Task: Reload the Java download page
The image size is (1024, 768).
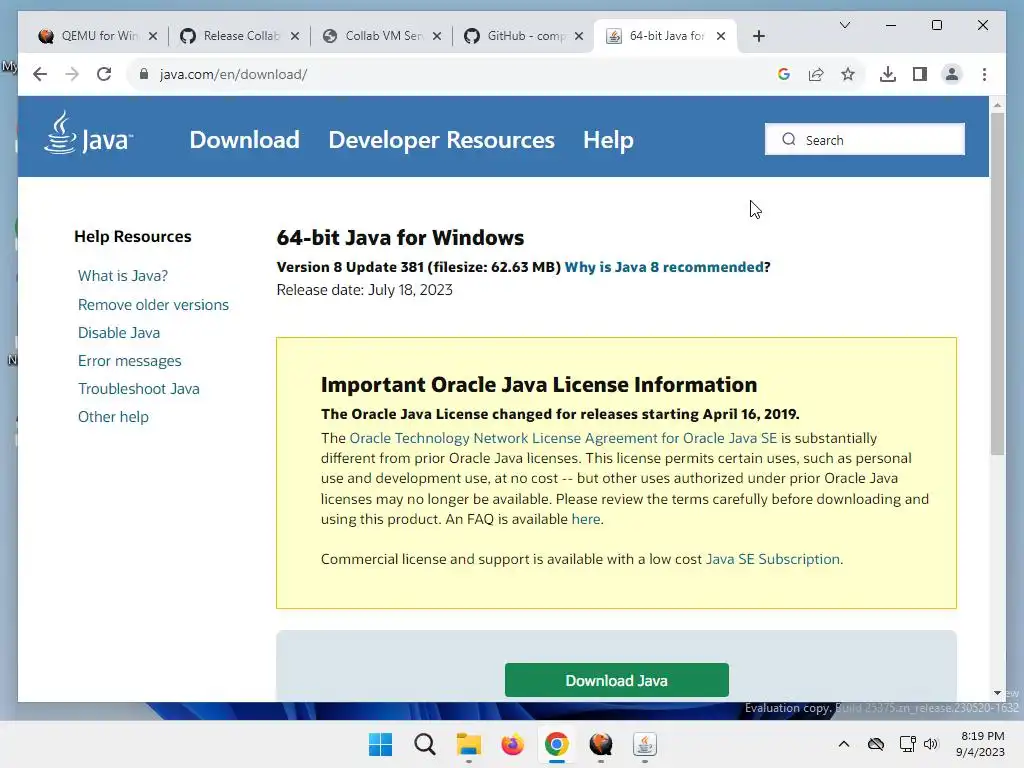Action: click(x=104, y=74)
